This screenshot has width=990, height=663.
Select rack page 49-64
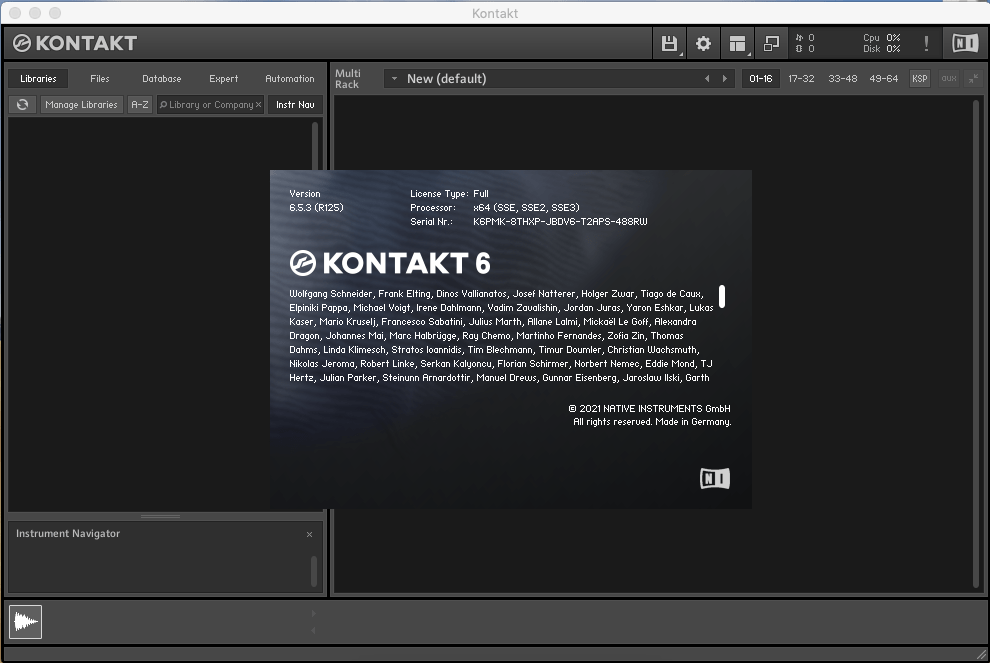tap(884, 79)
